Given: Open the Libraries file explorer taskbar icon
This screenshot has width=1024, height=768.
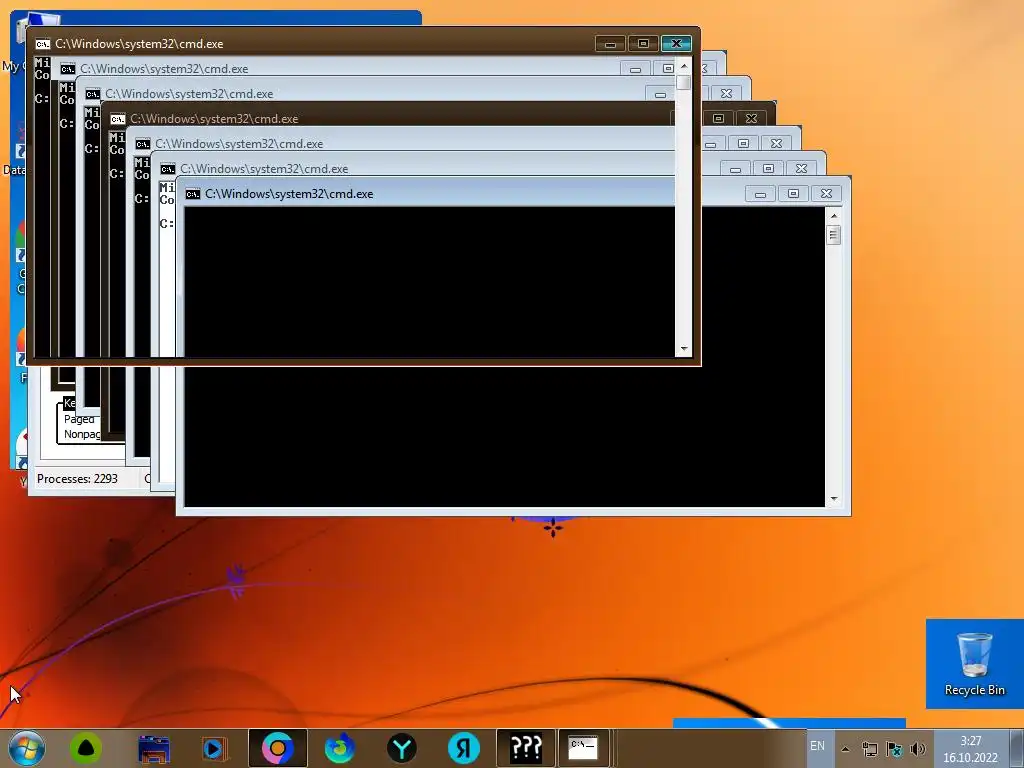Looking at the screenshot, I should click(154, 748).
